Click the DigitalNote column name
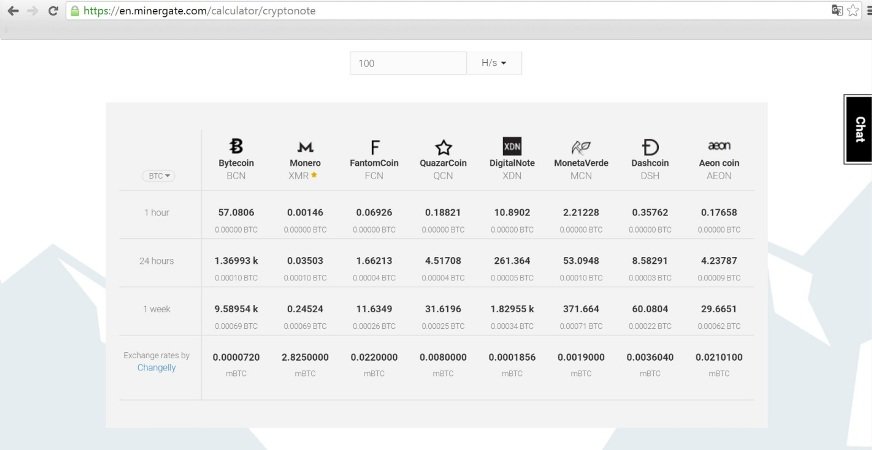Screen dimensions: 872x450 (x=512, y=163)
